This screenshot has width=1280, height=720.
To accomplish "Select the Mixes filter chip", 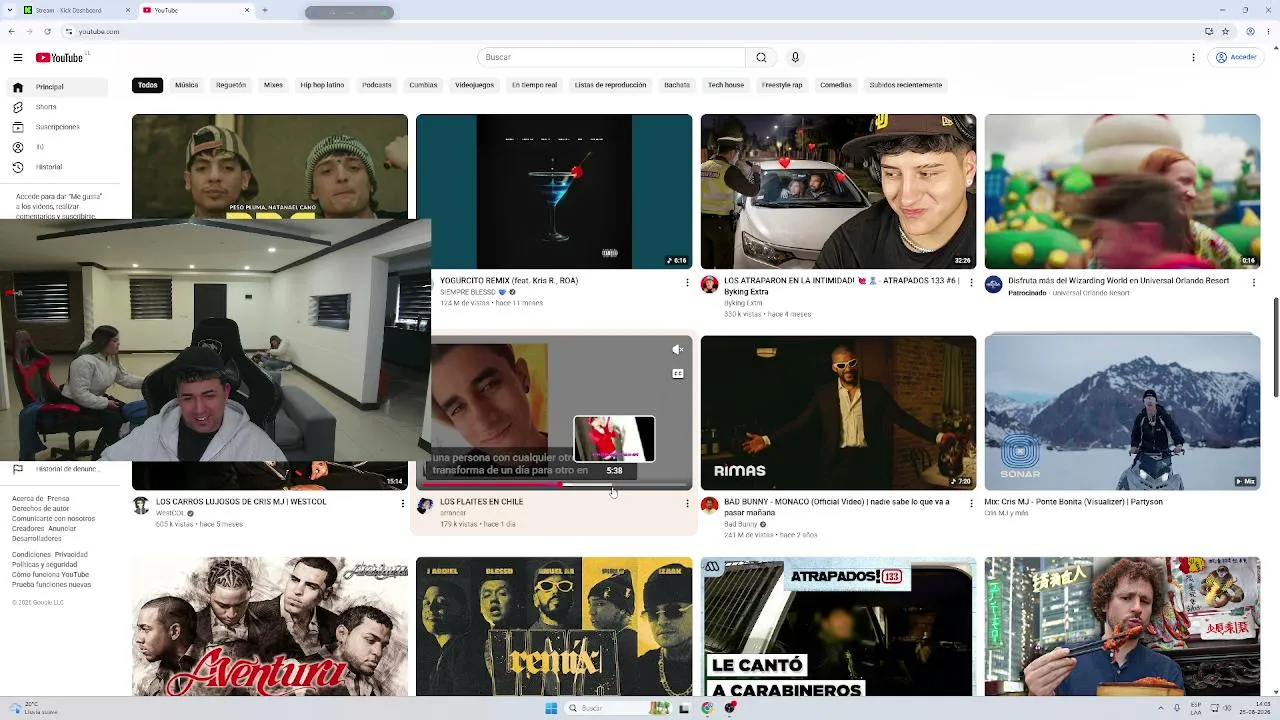I will [273, 85].
